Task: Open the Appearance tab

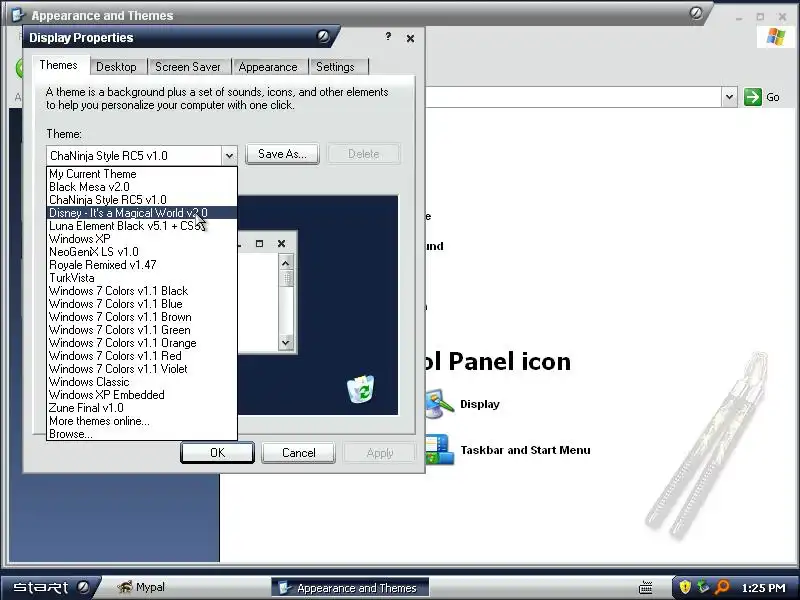Action: pyautogui.click(x=268, y=67)
